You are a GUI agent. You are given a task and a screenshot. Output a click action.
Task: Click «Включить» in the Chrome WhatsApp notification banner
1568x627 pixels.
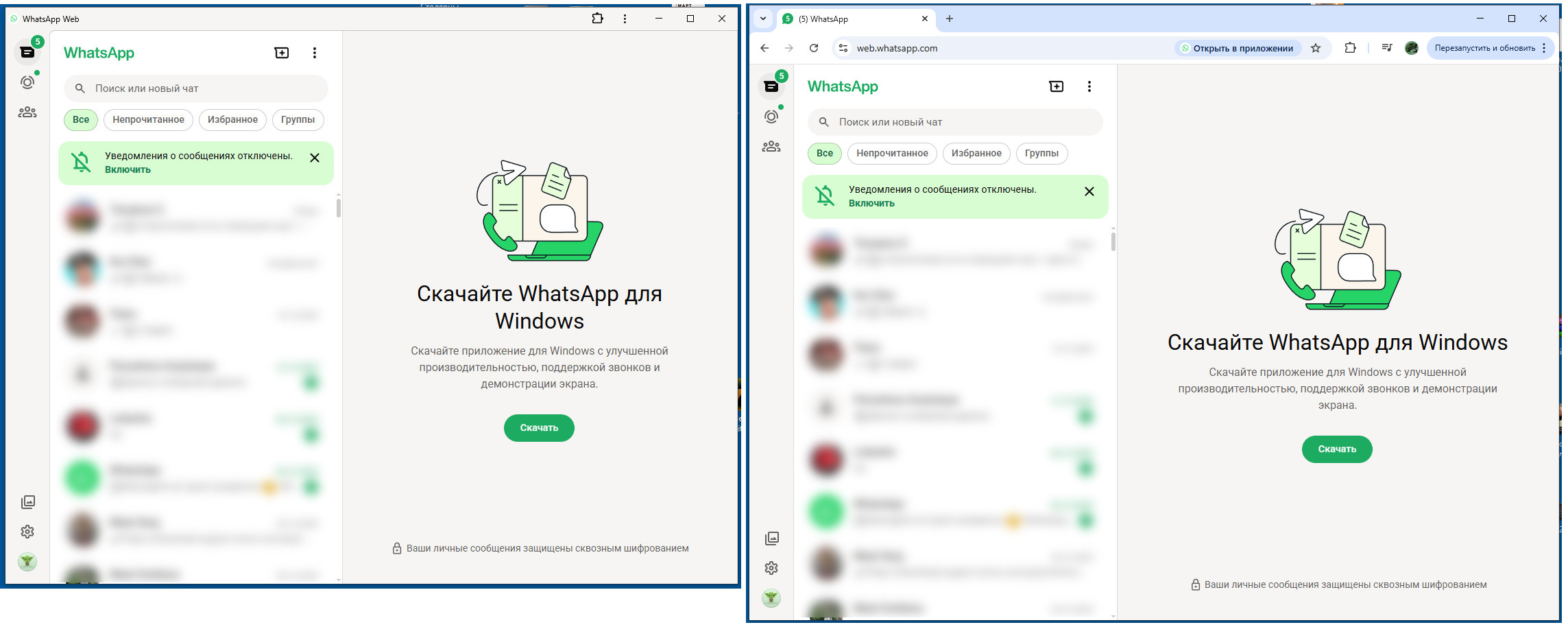871,204
